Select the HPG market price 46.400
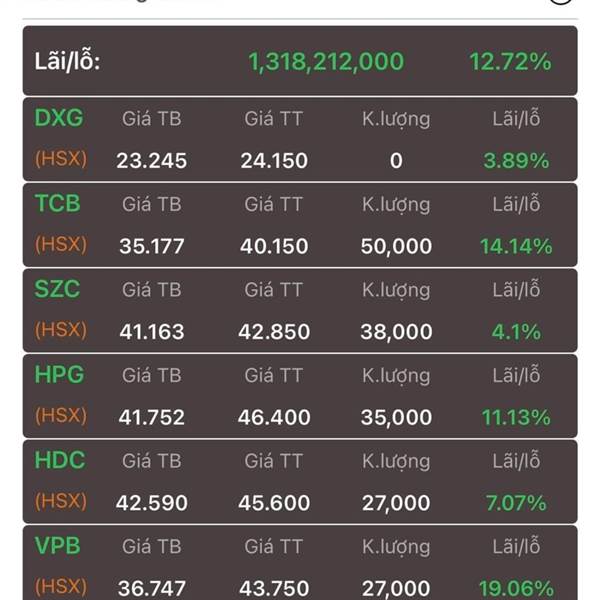 (x=274, y=417)
